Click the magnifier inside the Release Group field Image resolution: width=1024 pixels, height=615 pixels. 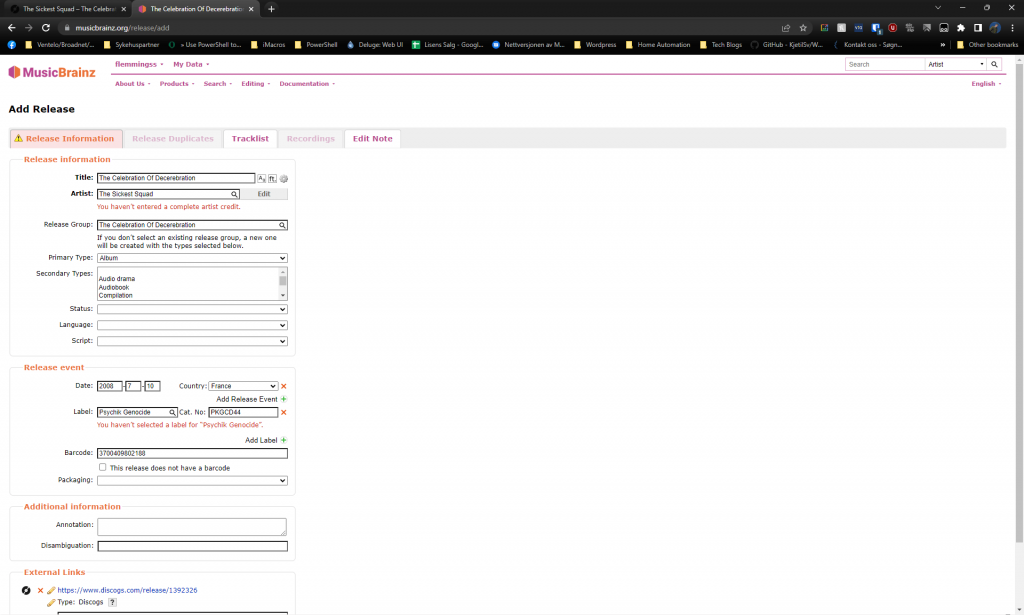tap(282, 225)
